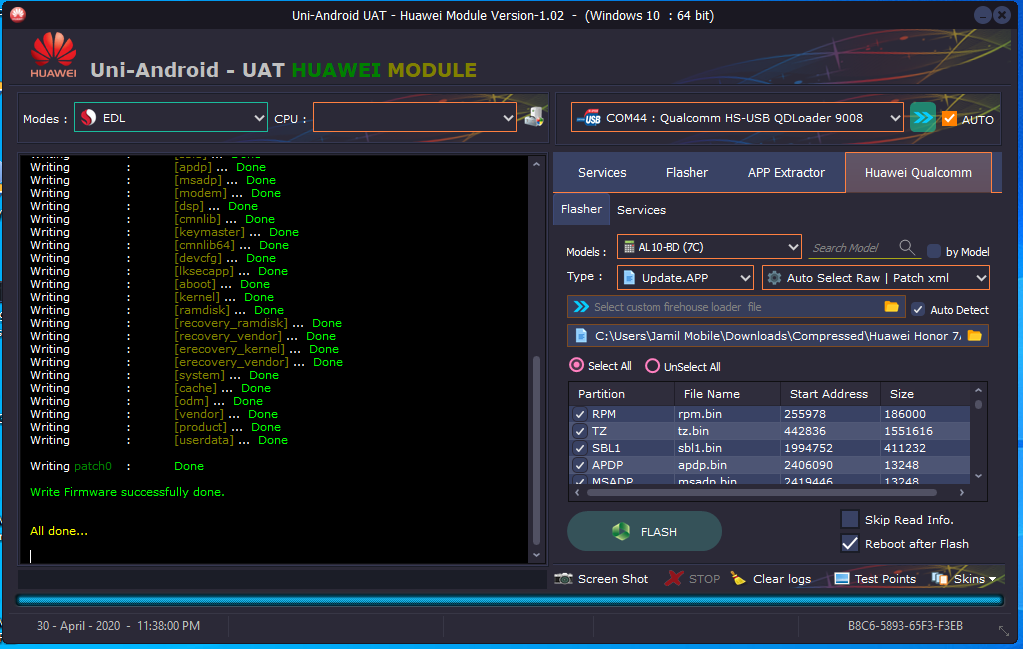Screen dimensions: 1023x649
Task: Uncheck the APDP partition checkbox
Action: pyautogui.click(x=580, y=465)
